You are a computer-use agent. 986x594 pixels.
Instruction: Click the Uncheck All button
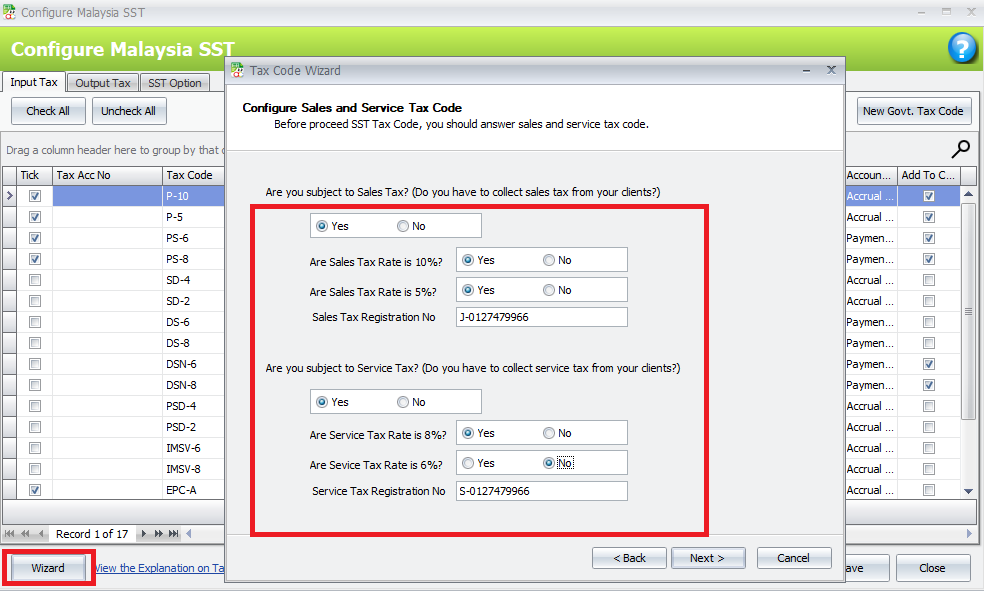(x=128, y=111)
